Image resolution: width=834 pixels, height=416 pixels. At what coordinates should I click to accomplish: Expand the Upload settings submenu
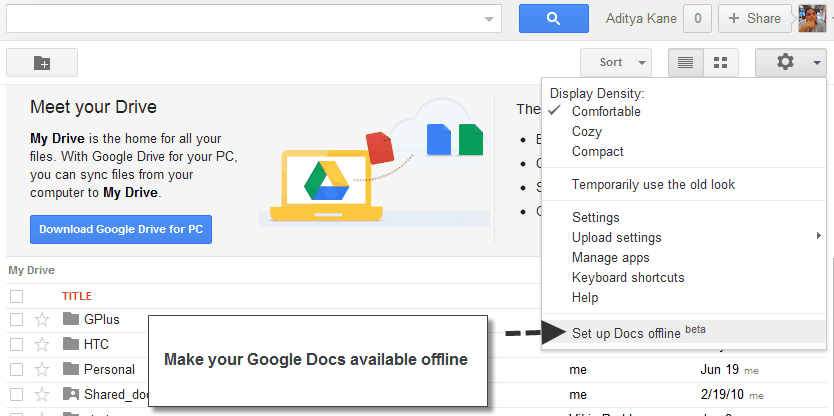[683, 237]
